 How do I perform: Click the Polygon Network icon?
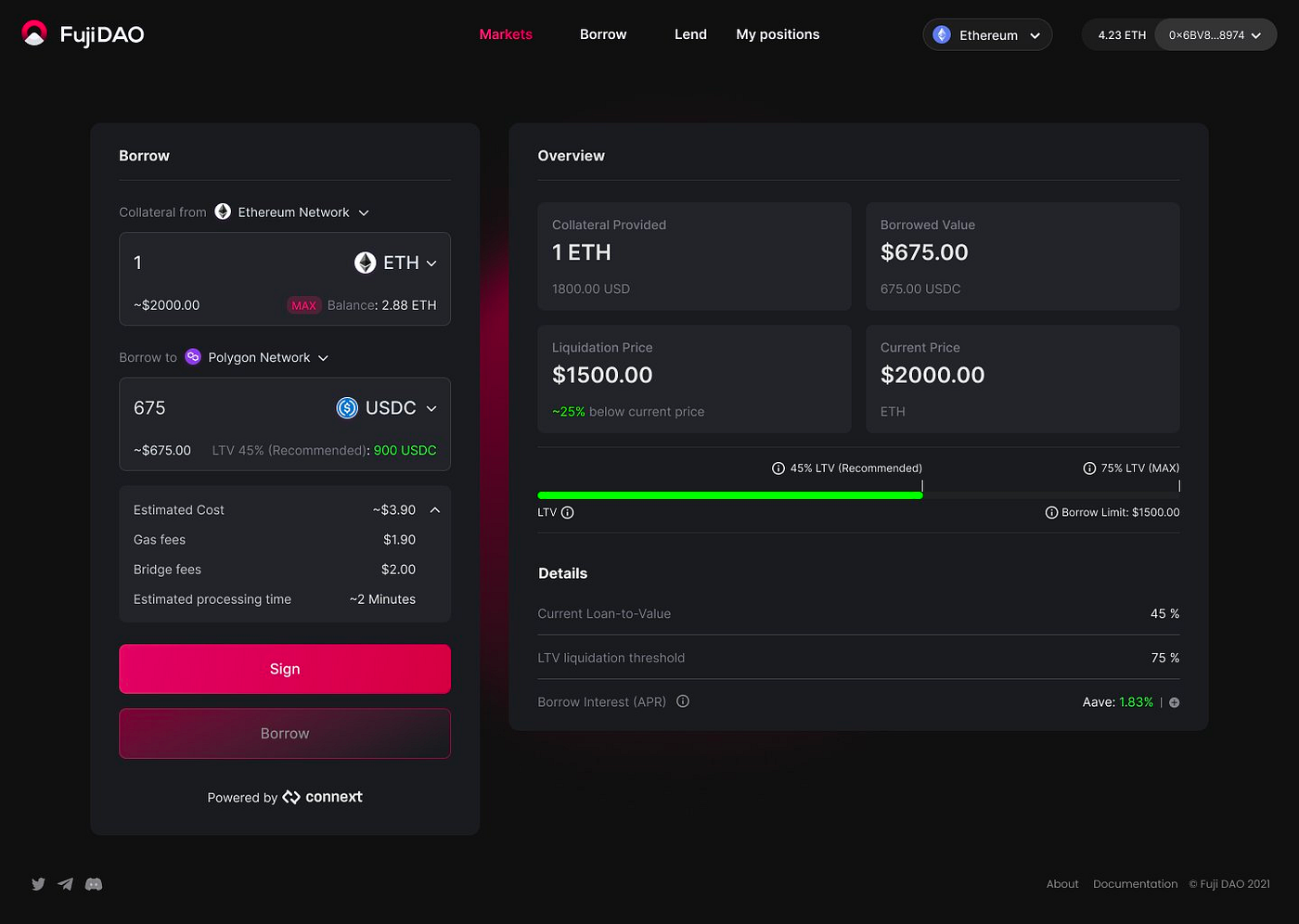click(x=193, y=357)
